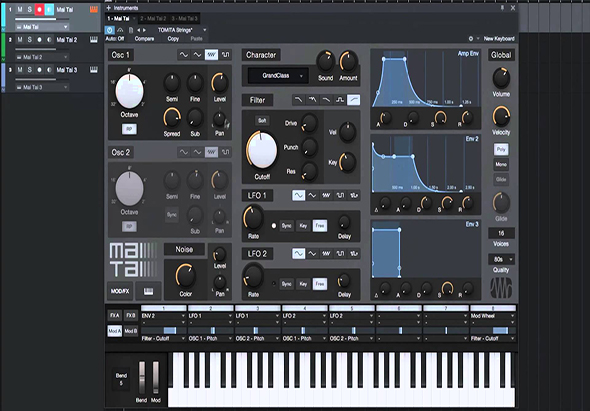Open slot 2 OSC 1 - Pitch target dropdown
The height and width of the screenshot is (411, 590).
coord(210,338)
